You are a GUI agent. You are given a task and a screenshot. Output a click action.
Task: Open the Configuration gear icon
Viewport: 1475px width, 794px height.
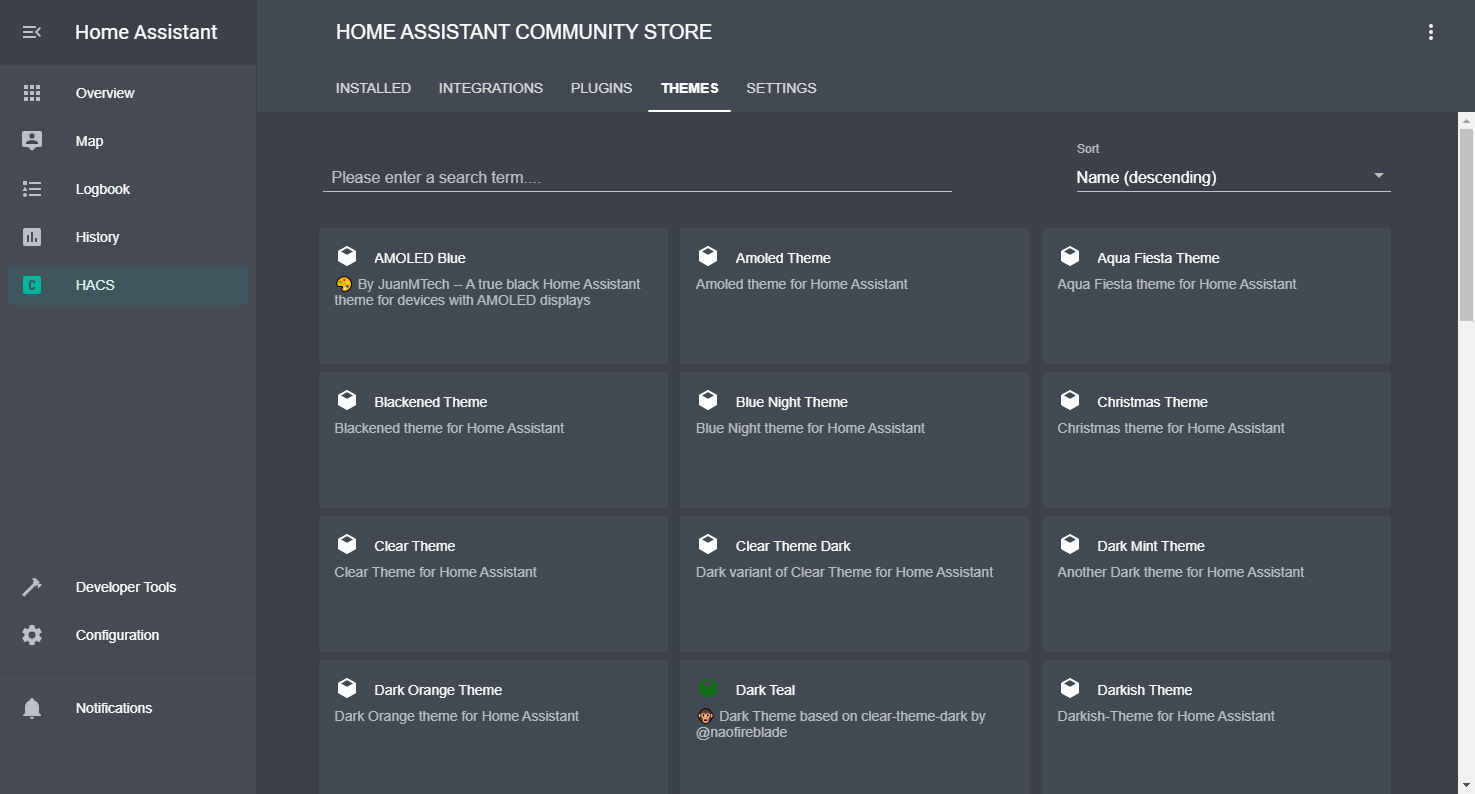[32, 635]
